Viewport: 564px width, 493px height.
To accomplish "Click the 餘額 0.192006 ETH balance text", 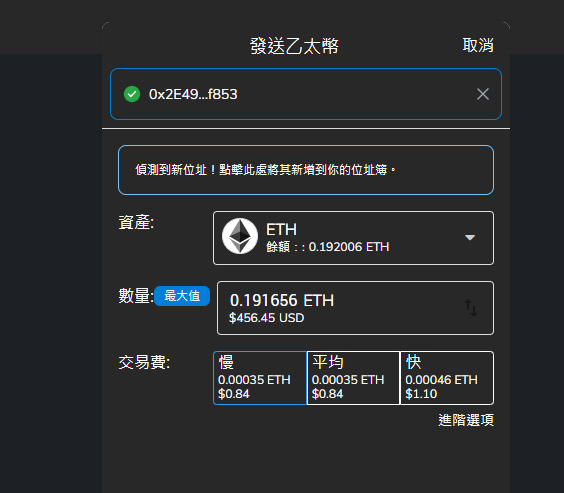I will click(328, 247).
